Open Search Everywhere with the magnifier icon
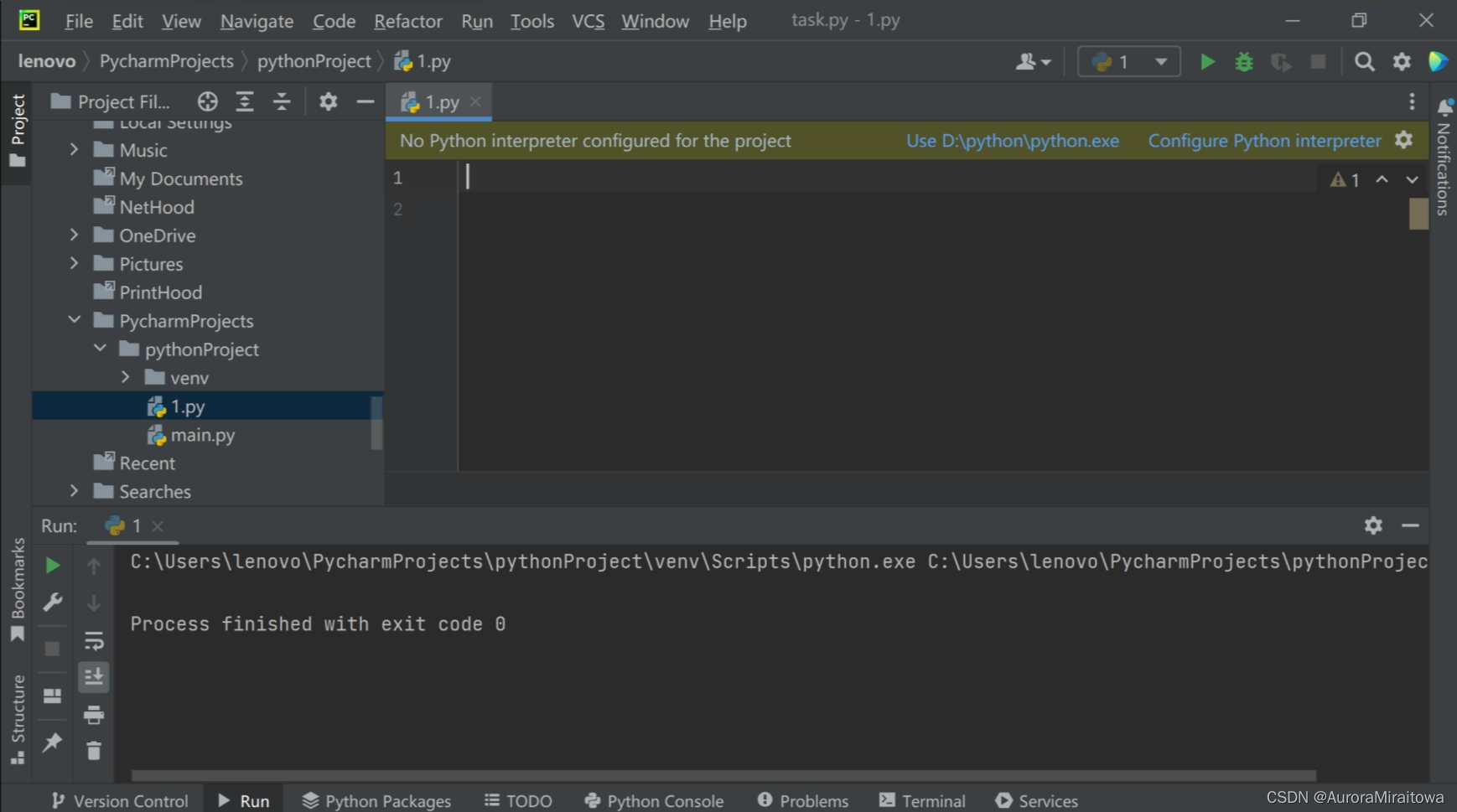 pyautogui.click(x=1365, y=61)
